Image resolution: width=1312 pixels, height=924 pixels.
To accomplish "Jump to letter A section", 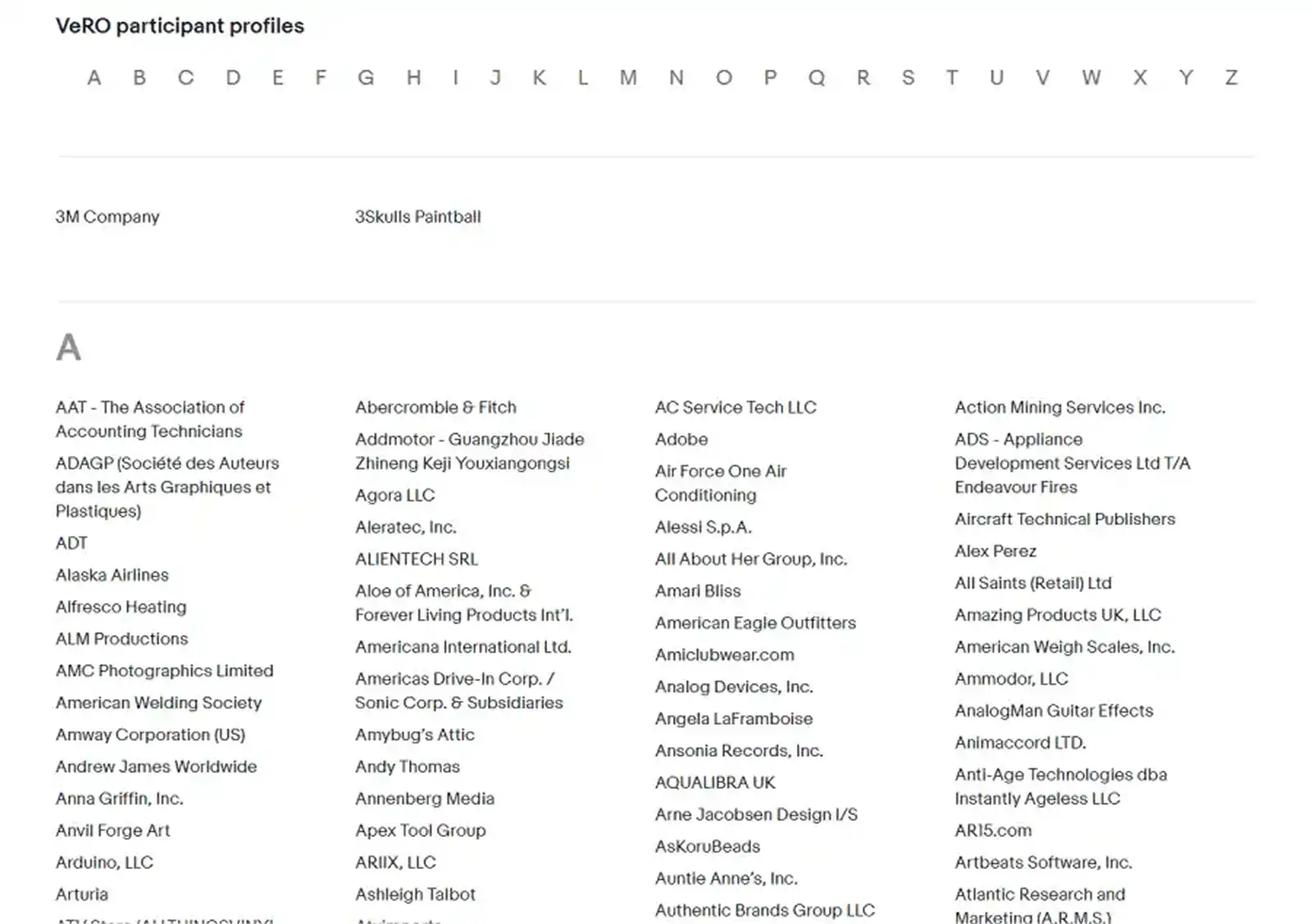I will point(93,78).
